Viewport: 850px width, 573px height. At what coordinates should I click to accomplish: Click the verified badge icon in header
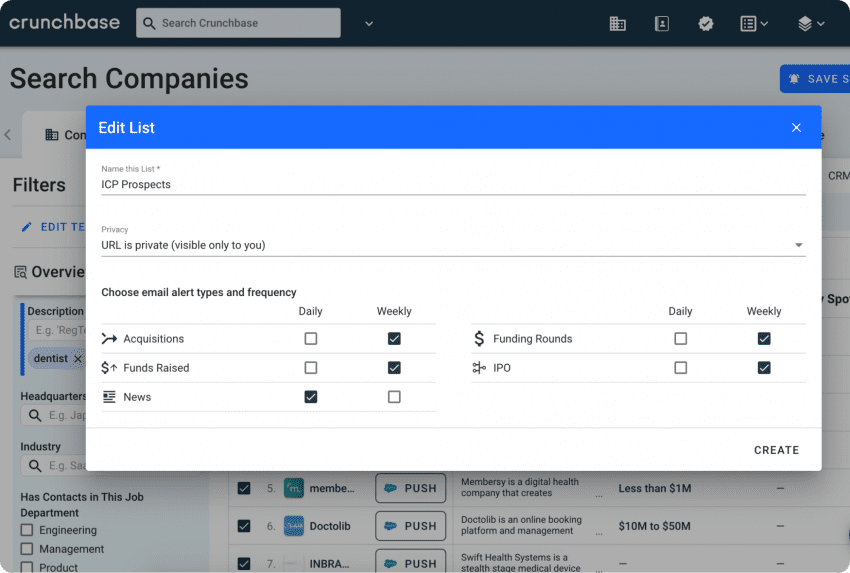(x=706, y=23)
